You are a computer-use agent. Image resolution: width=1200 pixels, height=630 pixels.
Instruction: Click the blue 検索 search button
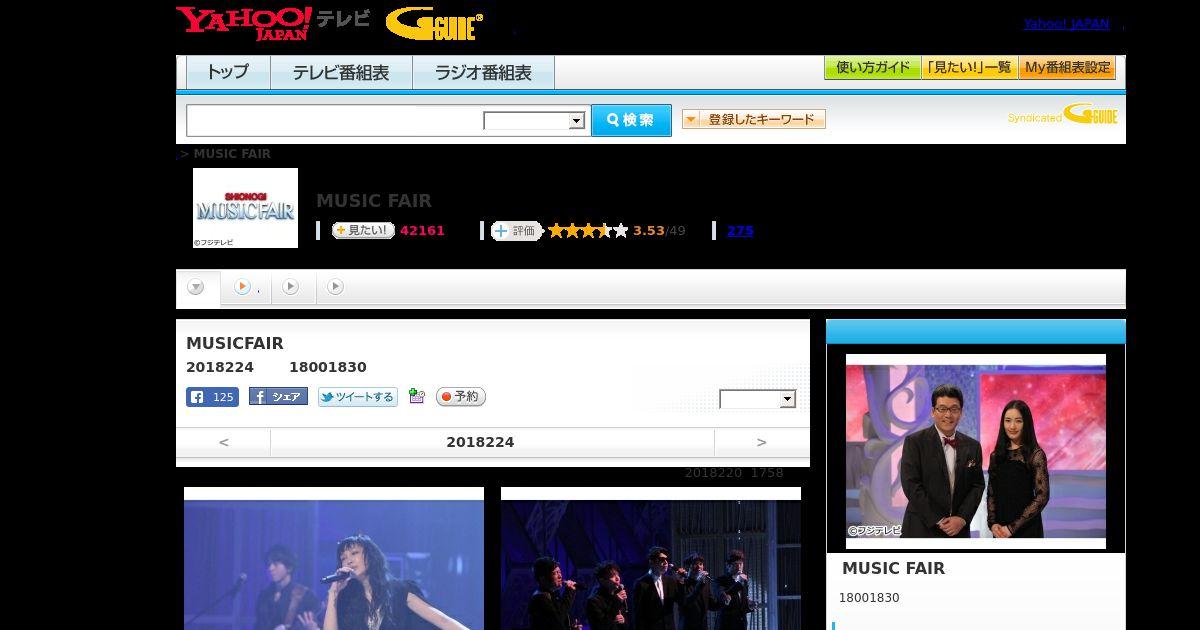[631, 120]
